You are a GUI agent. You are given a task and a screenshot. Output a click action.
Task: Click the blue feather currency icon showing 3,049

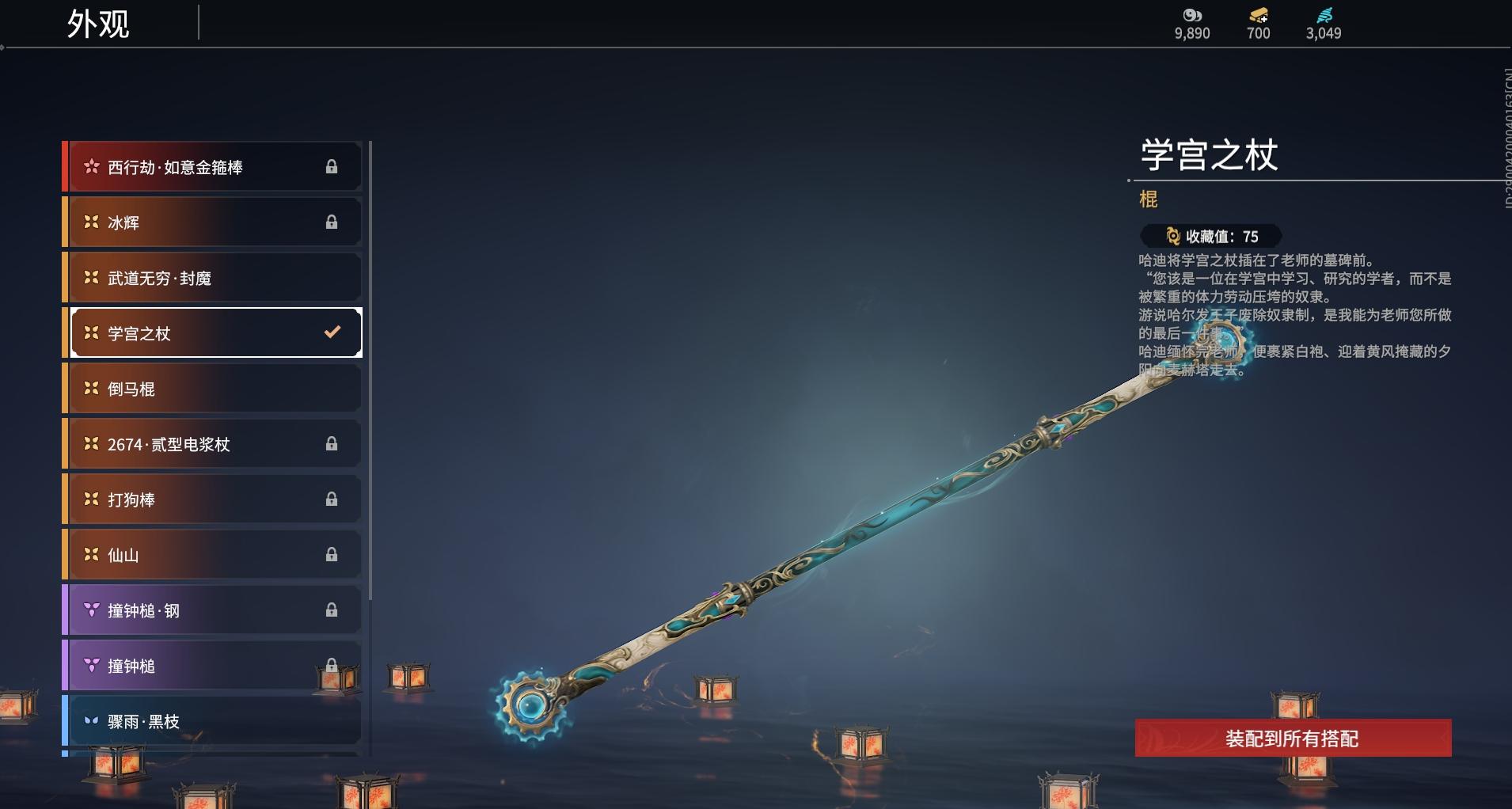tap(1324, 15)
